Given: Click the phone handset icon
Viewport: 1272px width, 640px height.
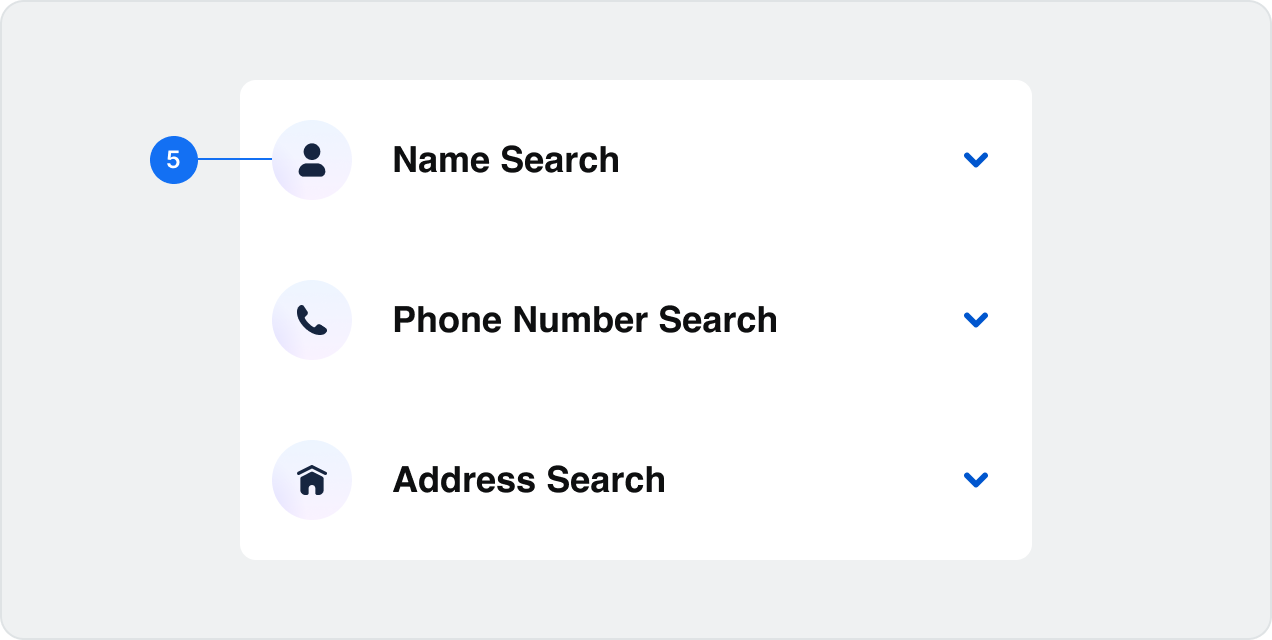Looking at the screenshot, I should pyautogui.click(x=312, y=320).
